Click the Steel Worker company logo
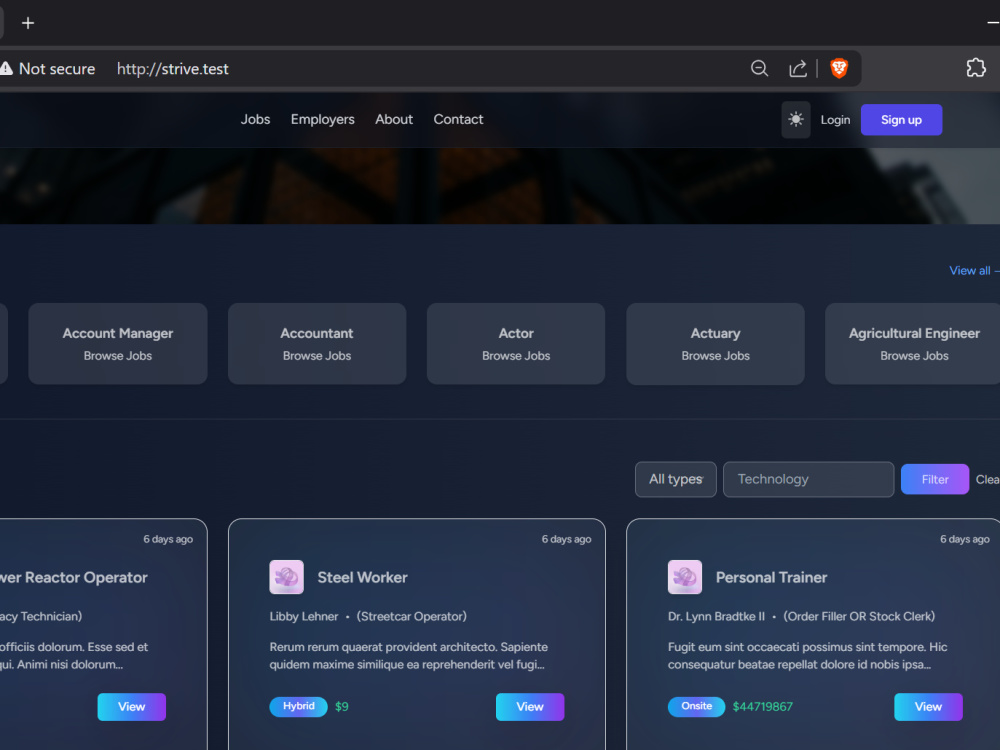This screenshot has height=750, width=1000. 286,577
